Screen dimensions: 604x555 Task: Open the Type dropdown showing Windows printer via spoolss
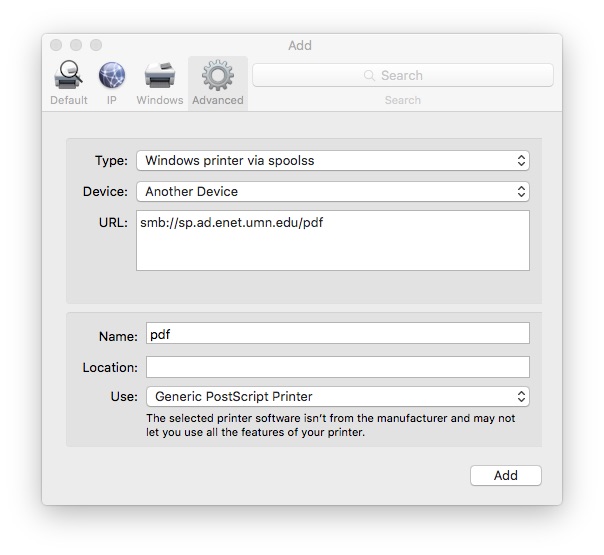tap(333, 160)
